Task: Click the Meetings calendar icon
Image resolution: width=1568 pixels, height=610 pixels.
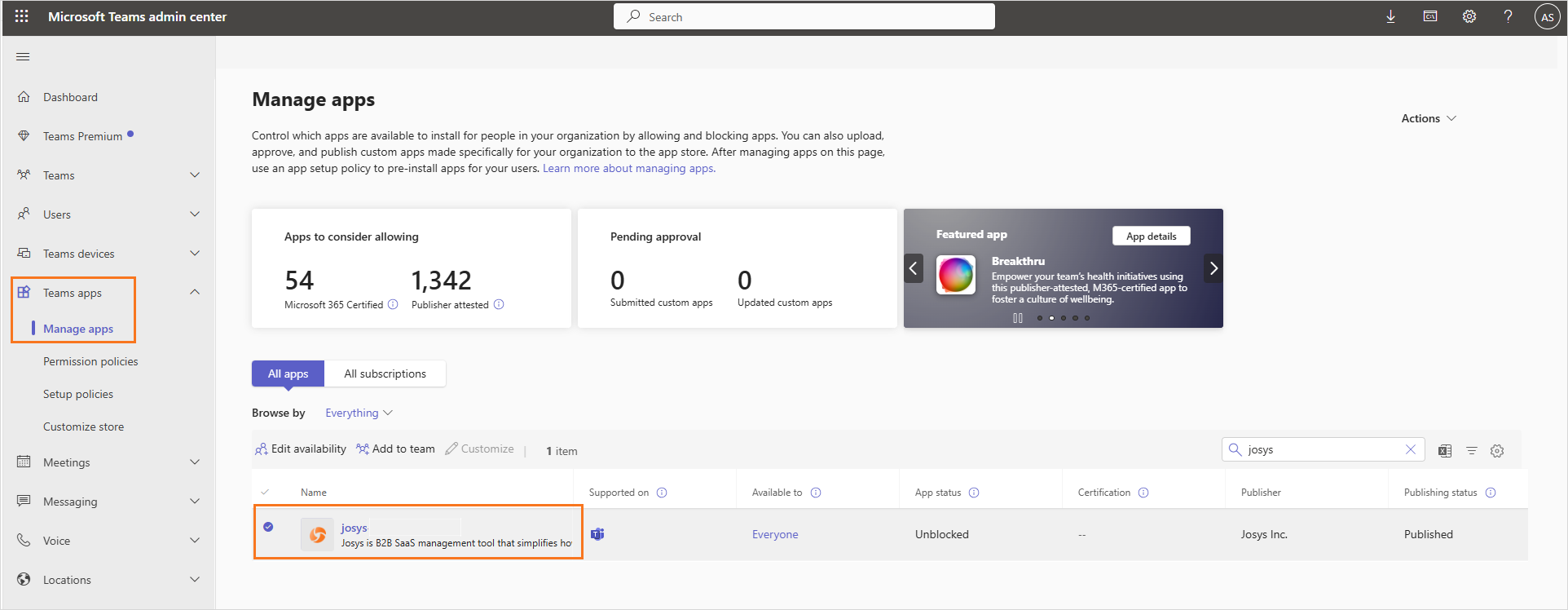Action: [24, 462]
